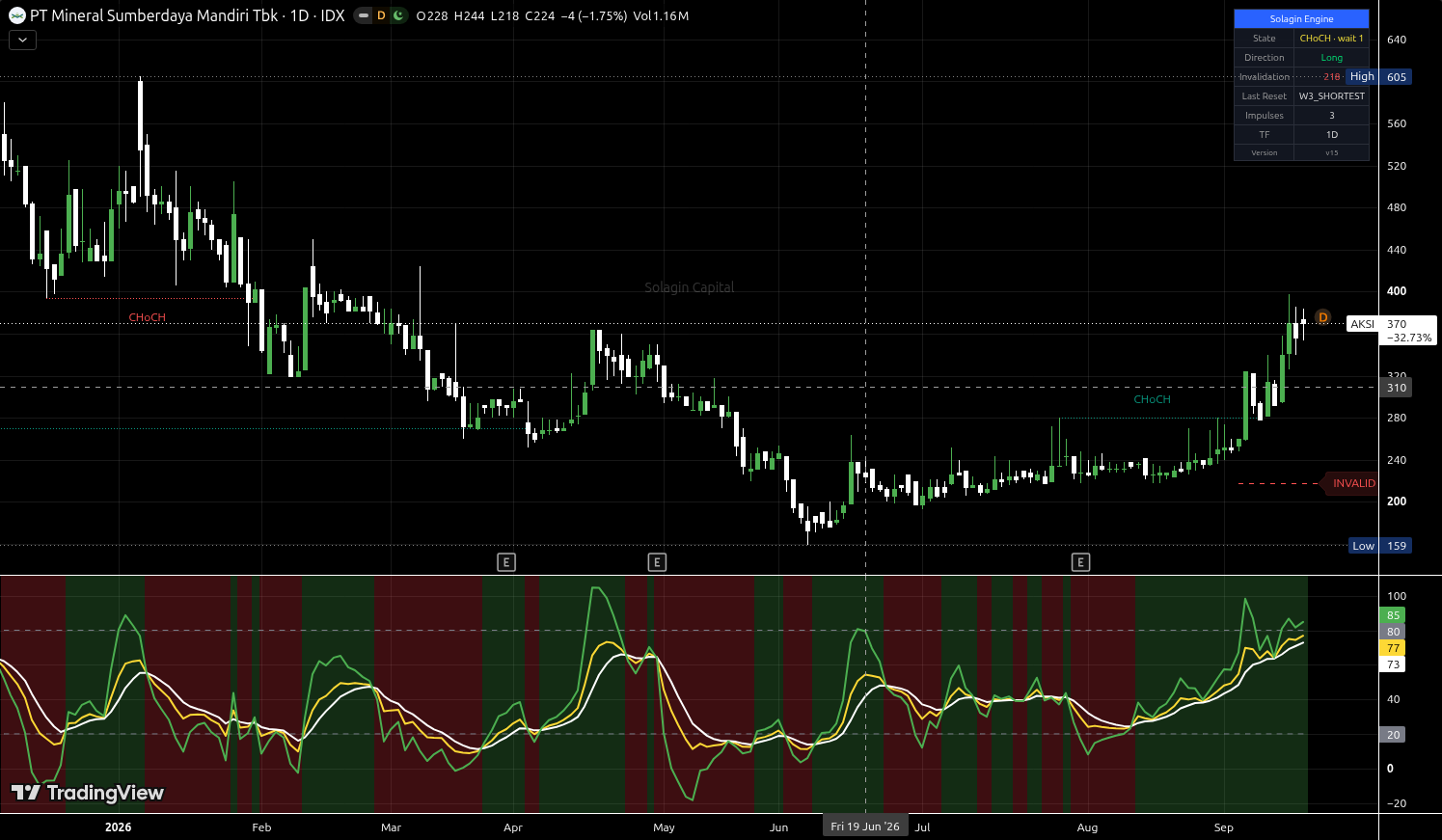Screen dimensions: 1442x840
Task: Click the green crescent moon market icon
Action: click(x=398, y=15)
